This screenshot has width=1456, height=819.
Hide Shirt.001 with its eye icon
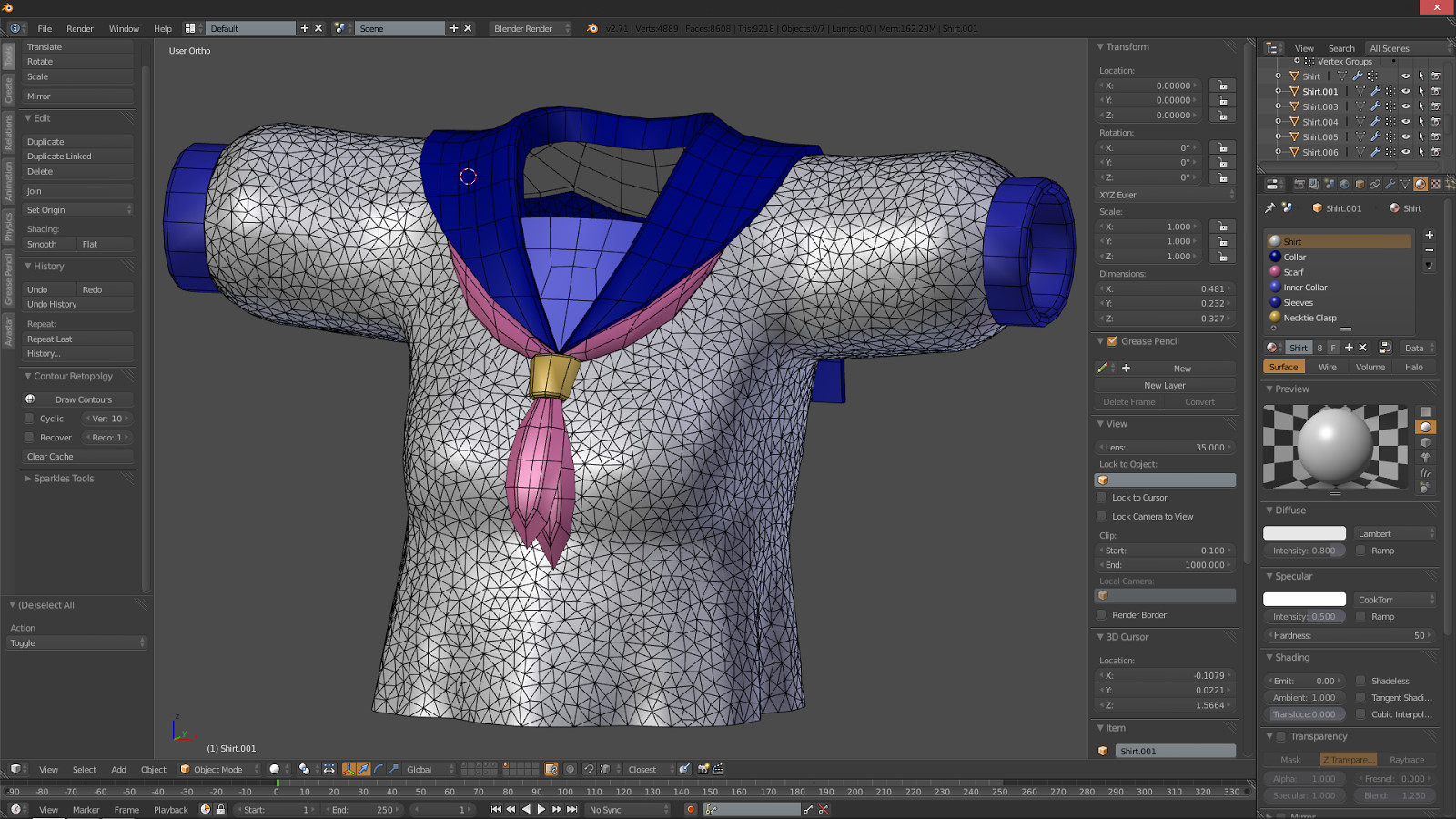tap(1406, 91)
